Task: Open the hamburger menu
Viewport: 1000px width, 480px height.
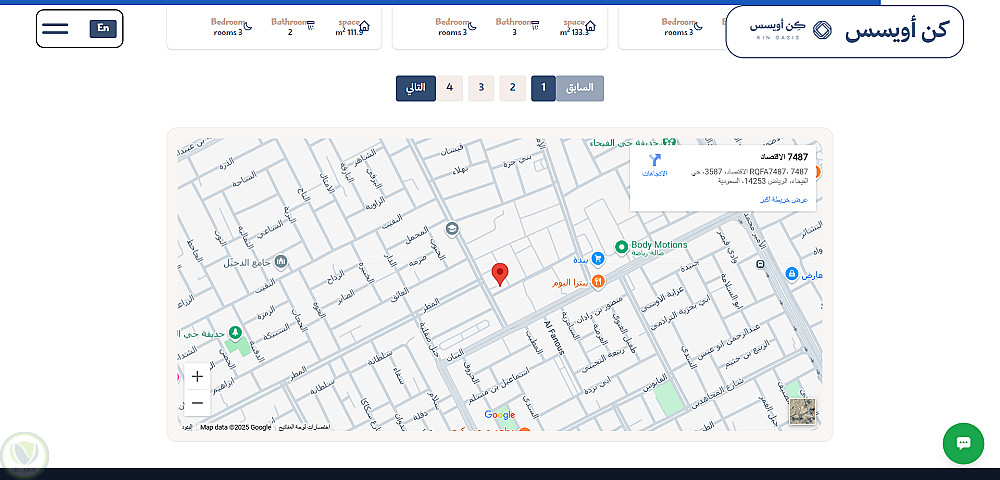Action: tap(55, 29)
